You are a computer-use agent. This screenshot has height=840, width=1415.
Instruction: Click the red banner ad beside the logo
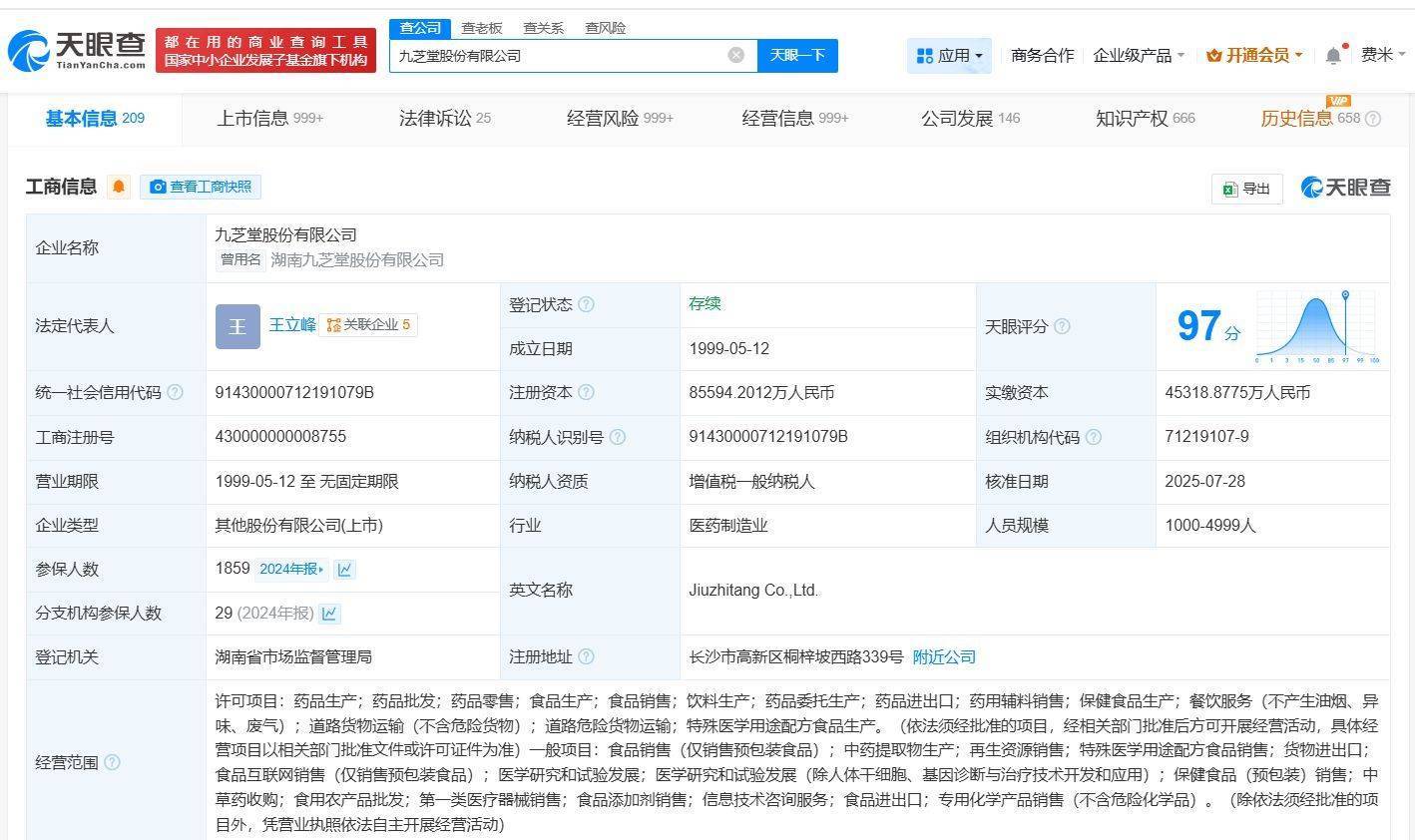click(x=265, y=50)
